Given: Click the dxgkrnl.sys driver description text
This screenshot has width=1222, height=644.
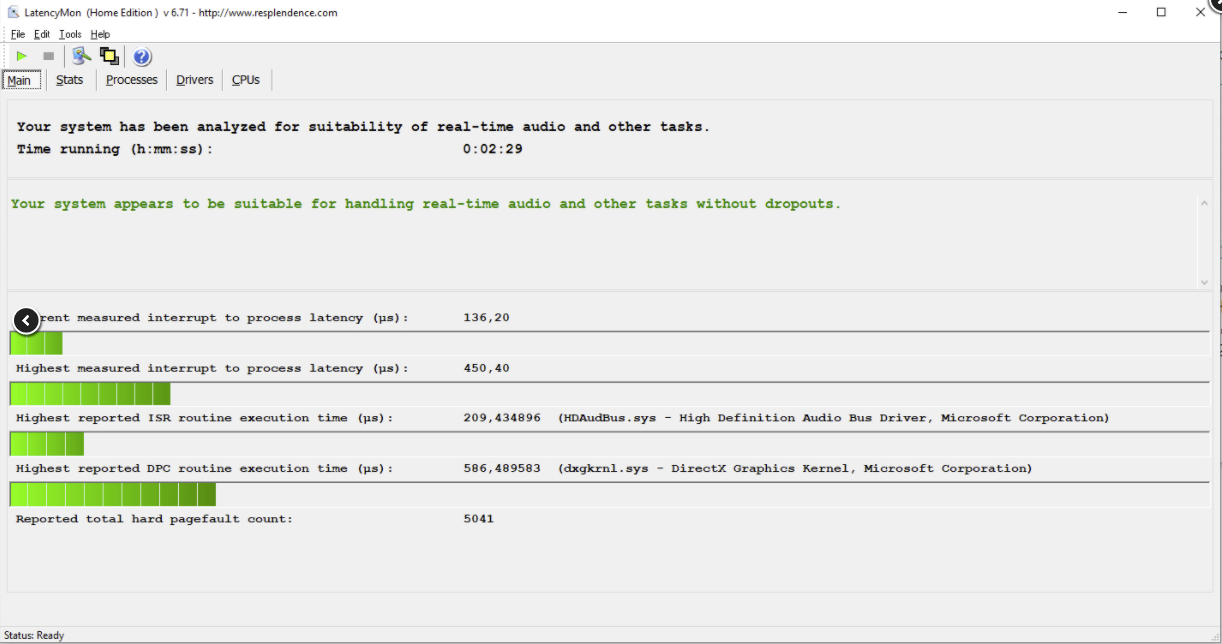Looking at the screenshot, I should coord(795,468).
